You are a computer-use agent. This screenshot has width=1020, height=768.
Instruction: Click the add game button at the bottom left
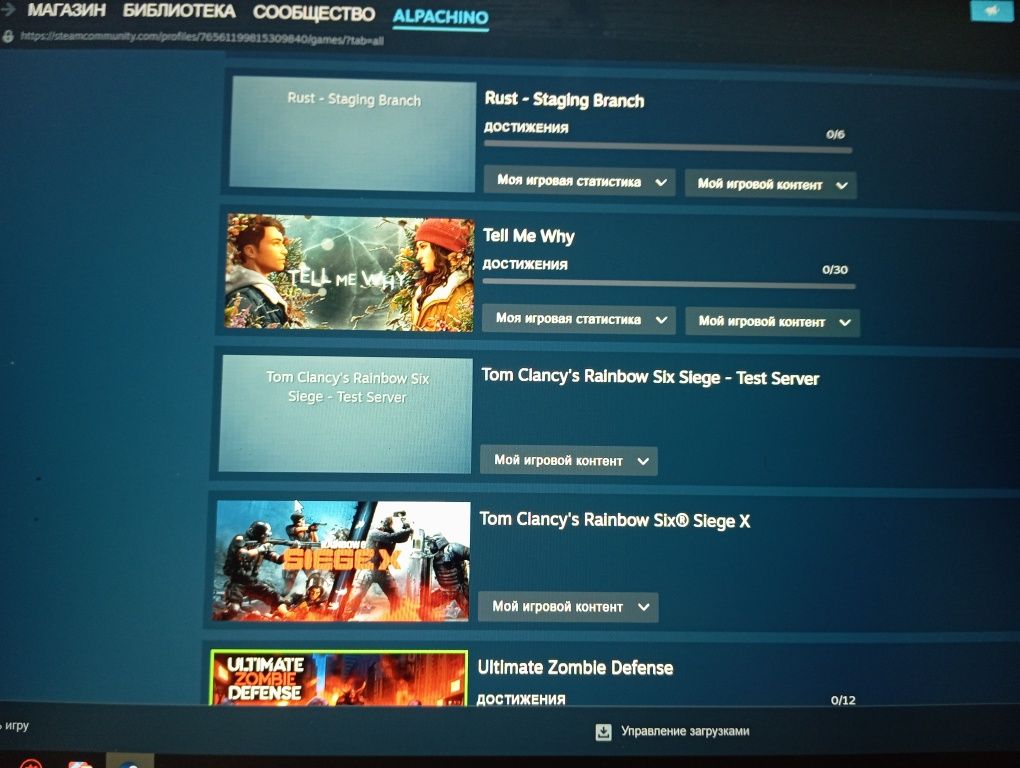click(x=14, y=726)
